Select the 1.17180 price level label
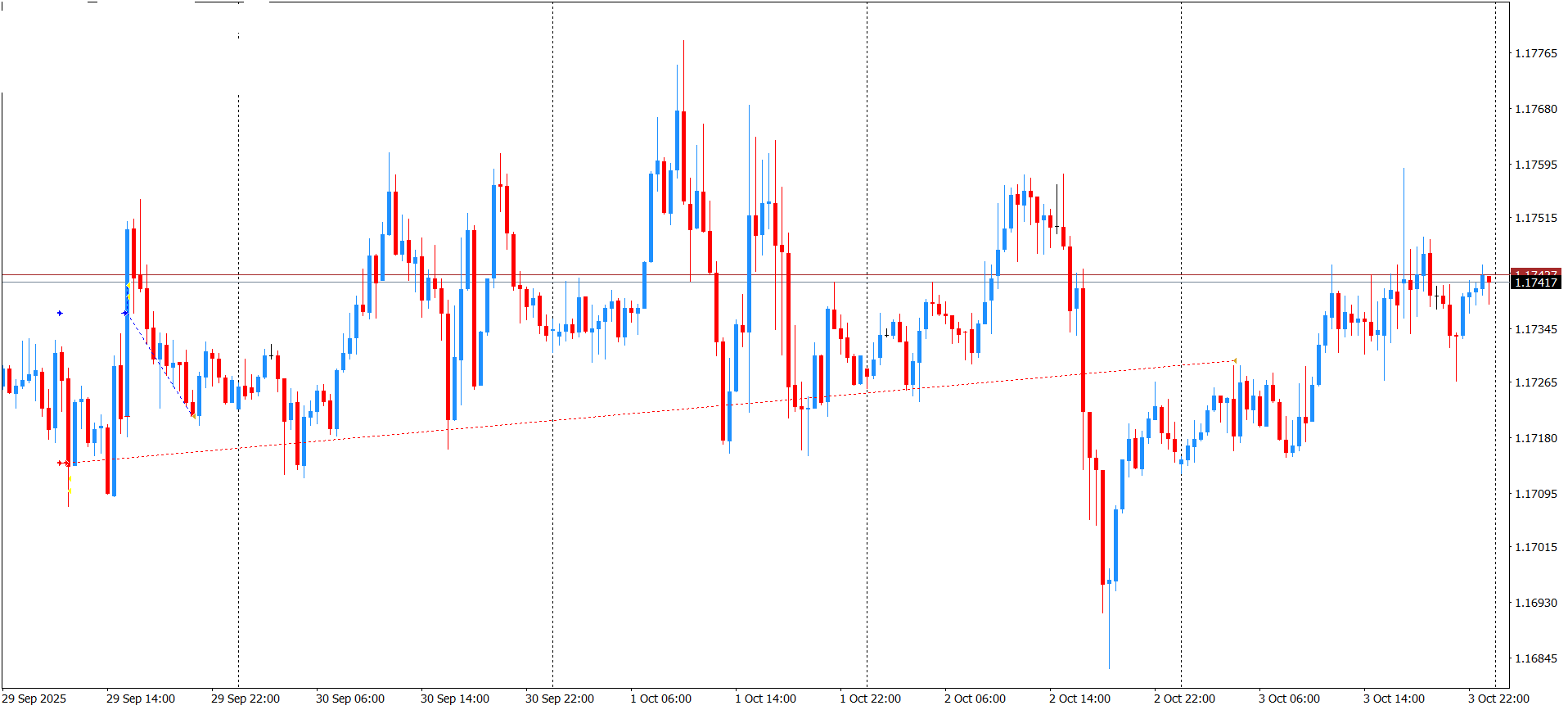This screenshot has width=1568, height=710. [x=1536, y=438]
